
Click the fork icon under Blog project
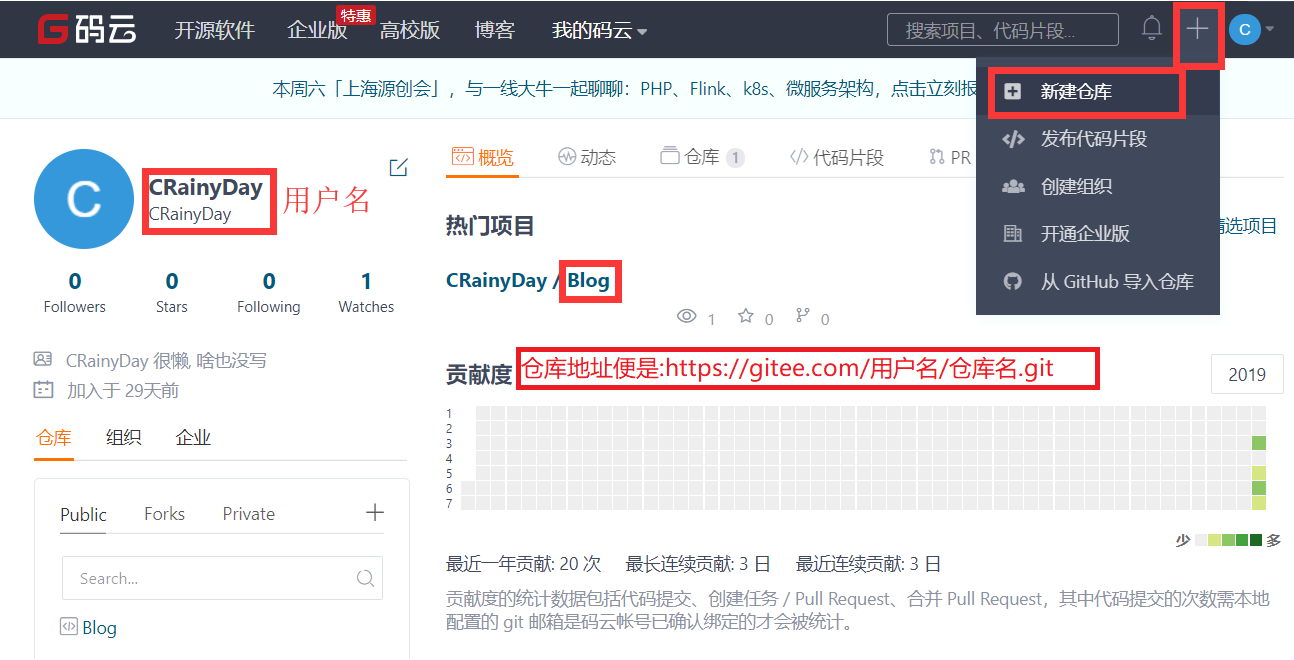802,317
